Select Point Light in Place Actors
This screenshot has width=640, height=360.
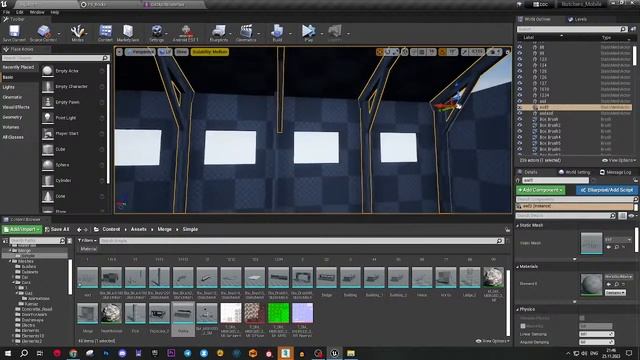pos(66,118)
